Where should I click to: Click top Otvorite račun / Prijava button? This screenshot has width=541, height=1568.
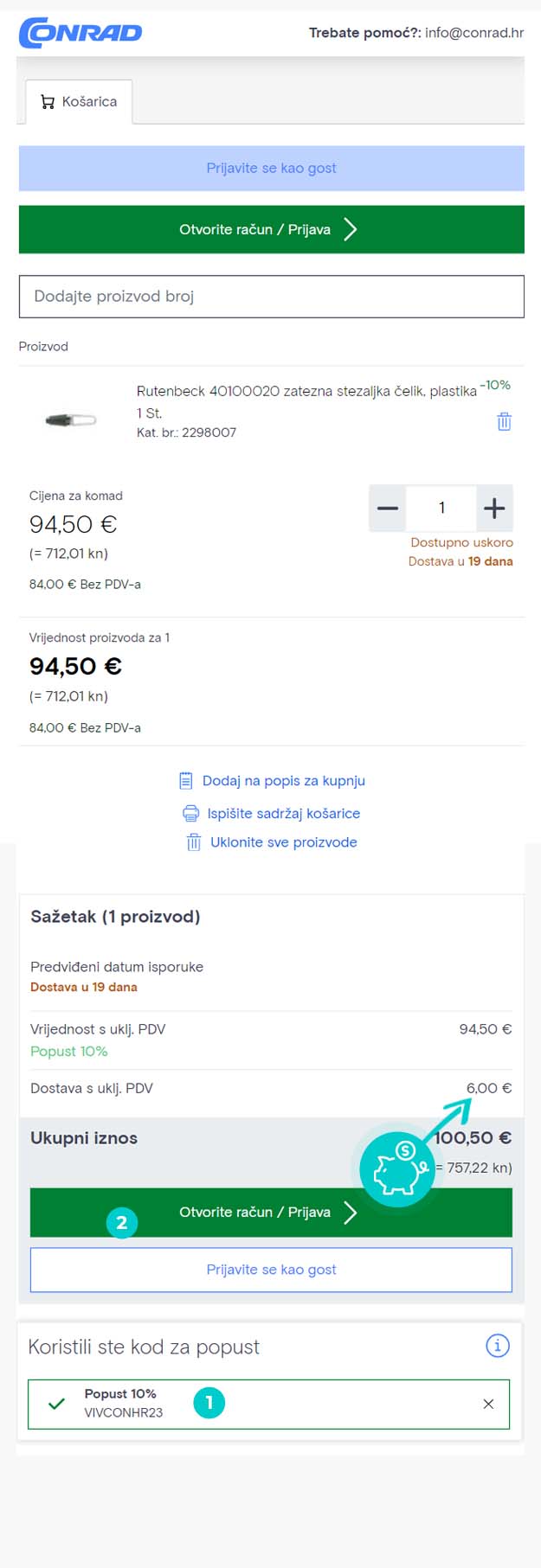coord(272,229)
